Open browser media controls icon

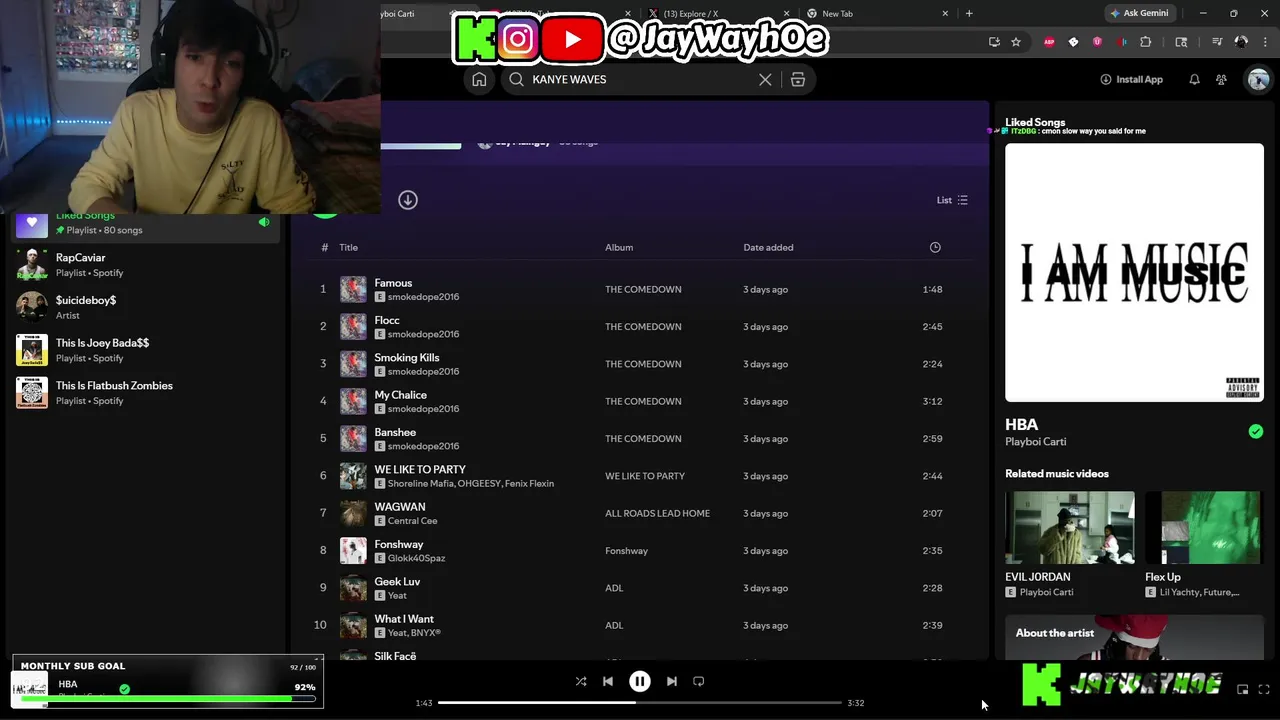[1217, 42]
